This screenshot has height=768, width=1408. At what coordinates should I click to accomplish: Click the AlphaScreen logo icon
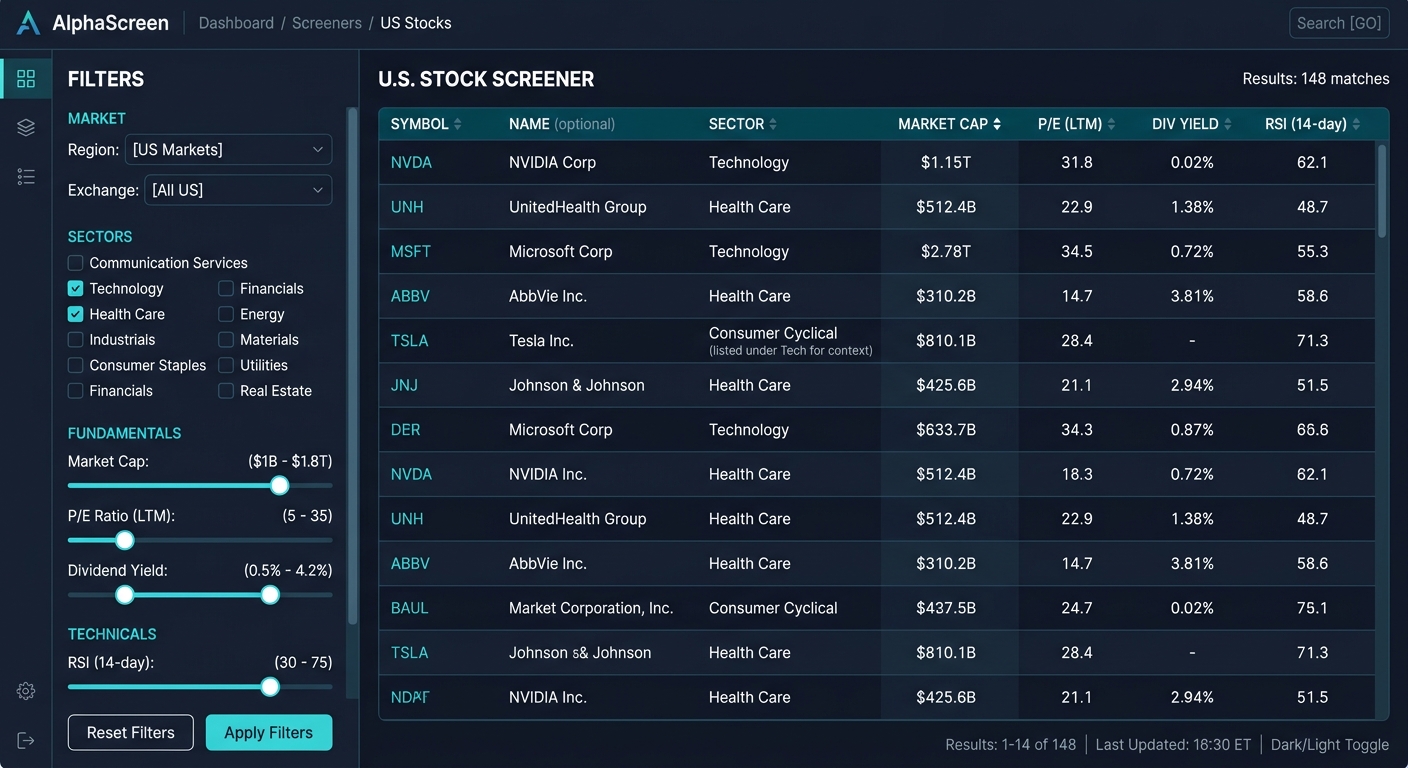(29, 23)
